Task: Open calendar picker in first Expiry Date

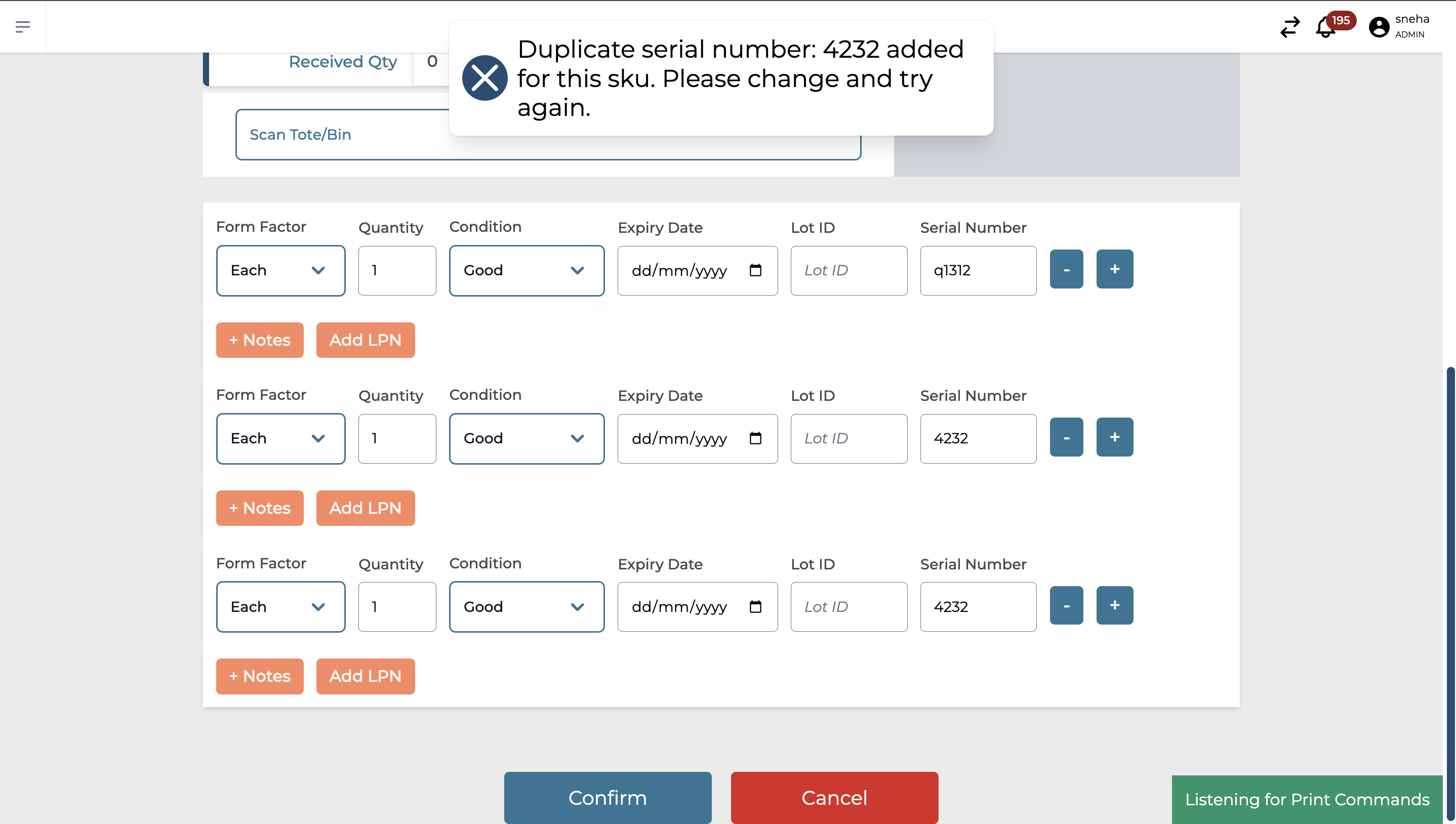Action: (755, 270)
